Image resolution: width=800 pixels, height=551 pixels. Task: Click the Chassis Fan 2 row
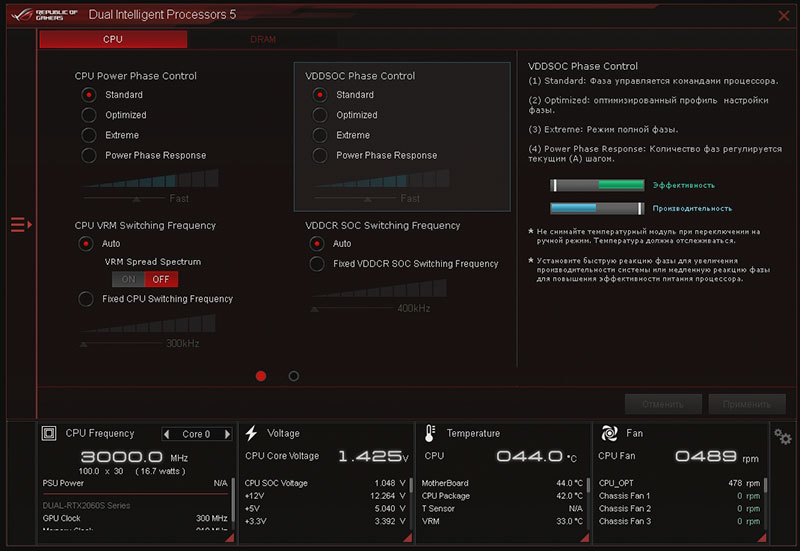point(679,509)
